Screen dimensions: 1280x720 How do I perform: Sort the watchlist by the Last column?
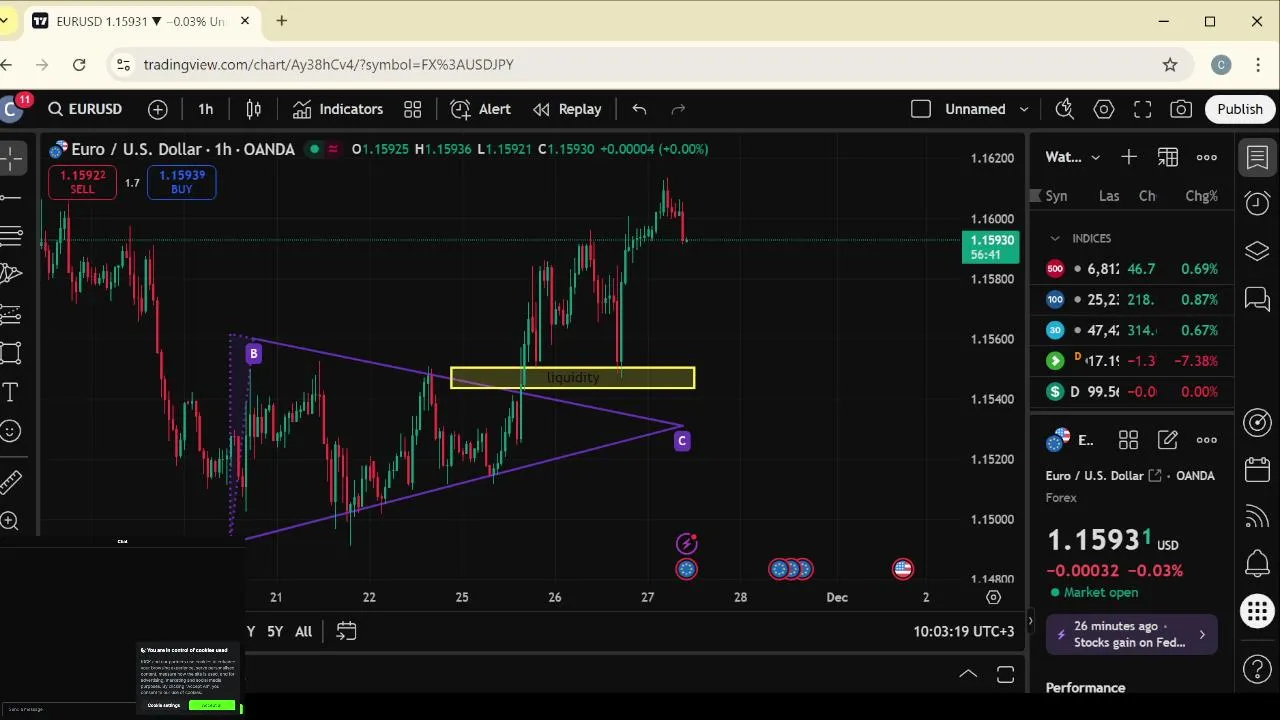pos(1109,196)
